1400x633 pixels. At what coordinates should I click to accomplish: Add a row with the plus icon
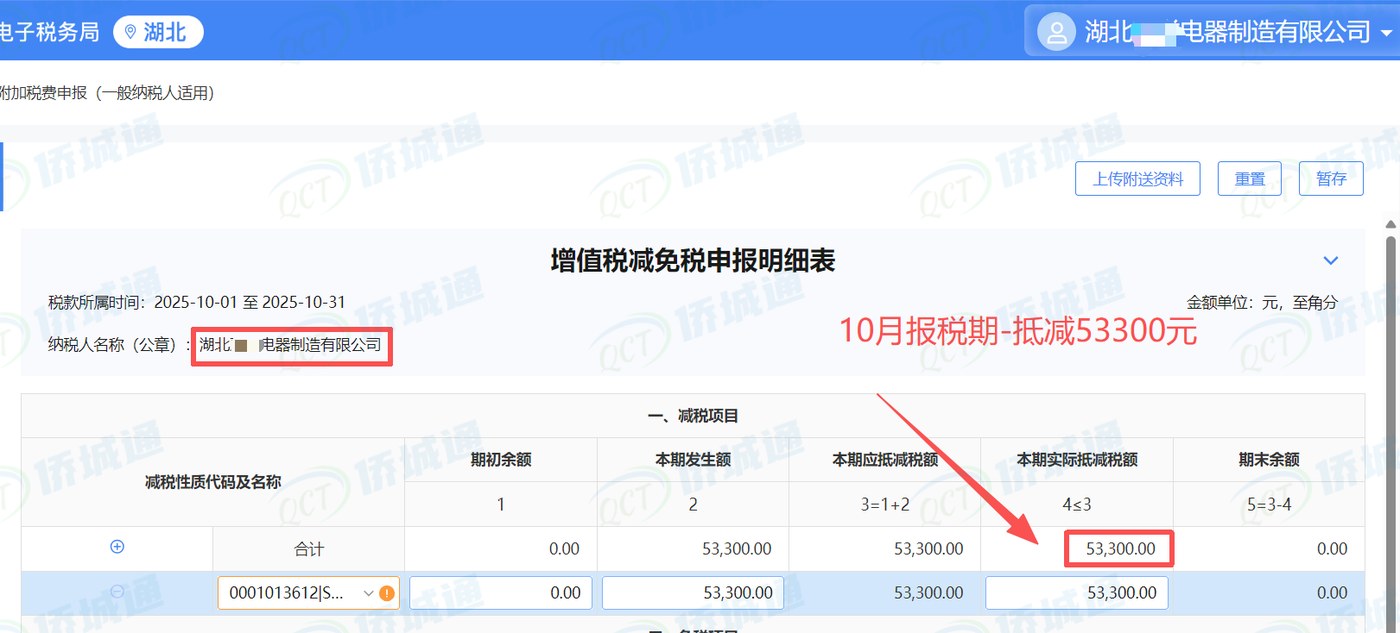pos(117,547)
